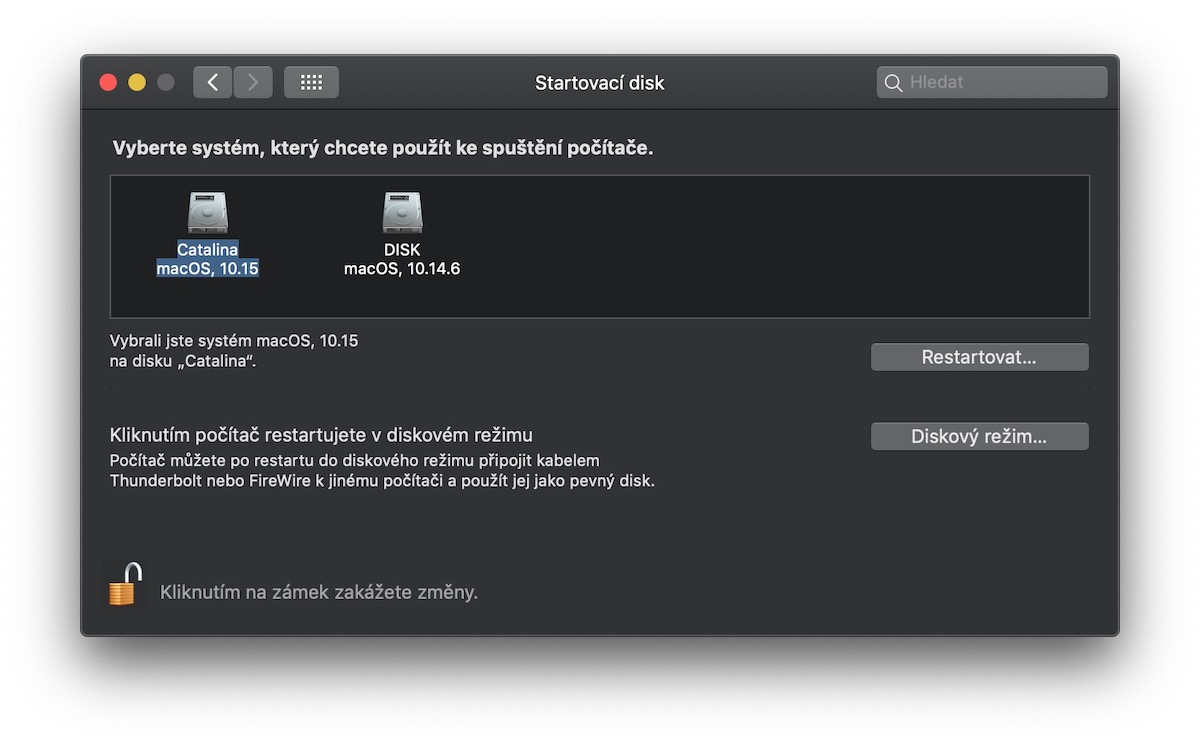
Task: Click the "Vyberte systém" heading text
Action: [x=382, y=148]
